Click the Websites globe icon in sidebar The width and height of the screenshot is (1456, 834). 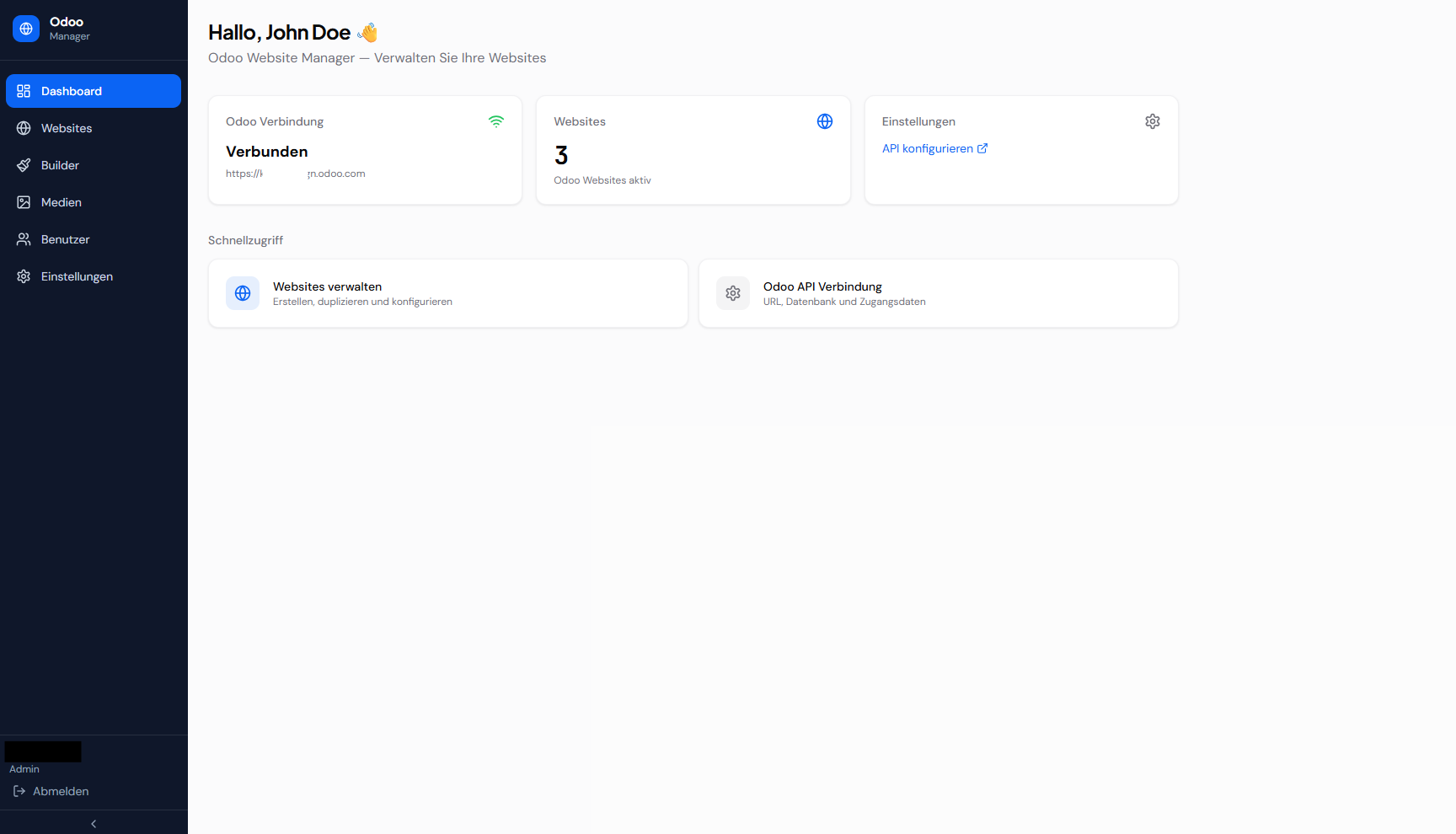24,128
